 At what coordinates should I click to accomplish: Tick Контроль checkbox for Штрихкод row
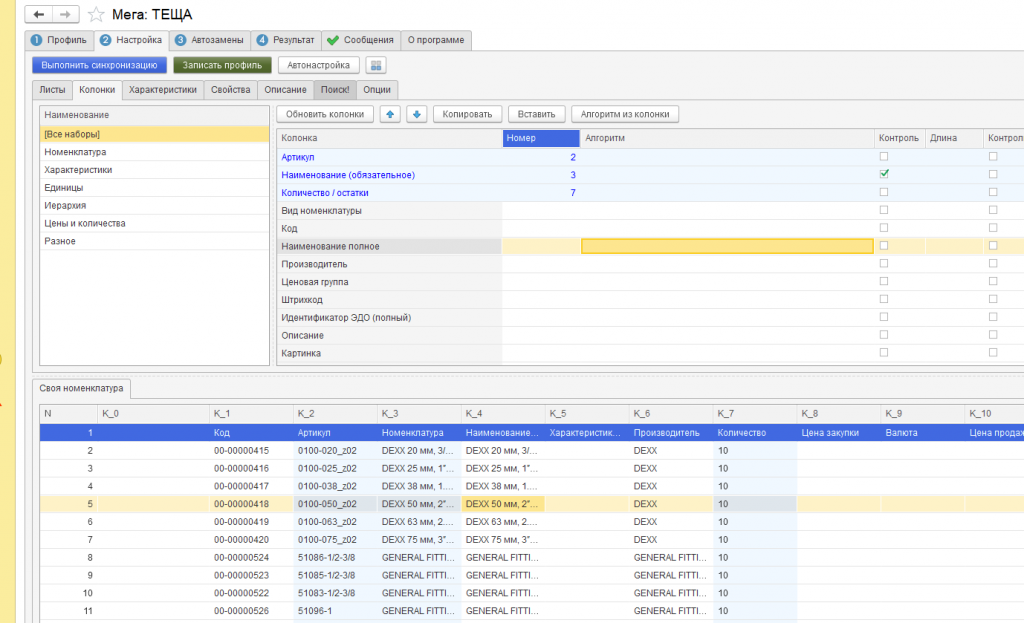[884, 300]
